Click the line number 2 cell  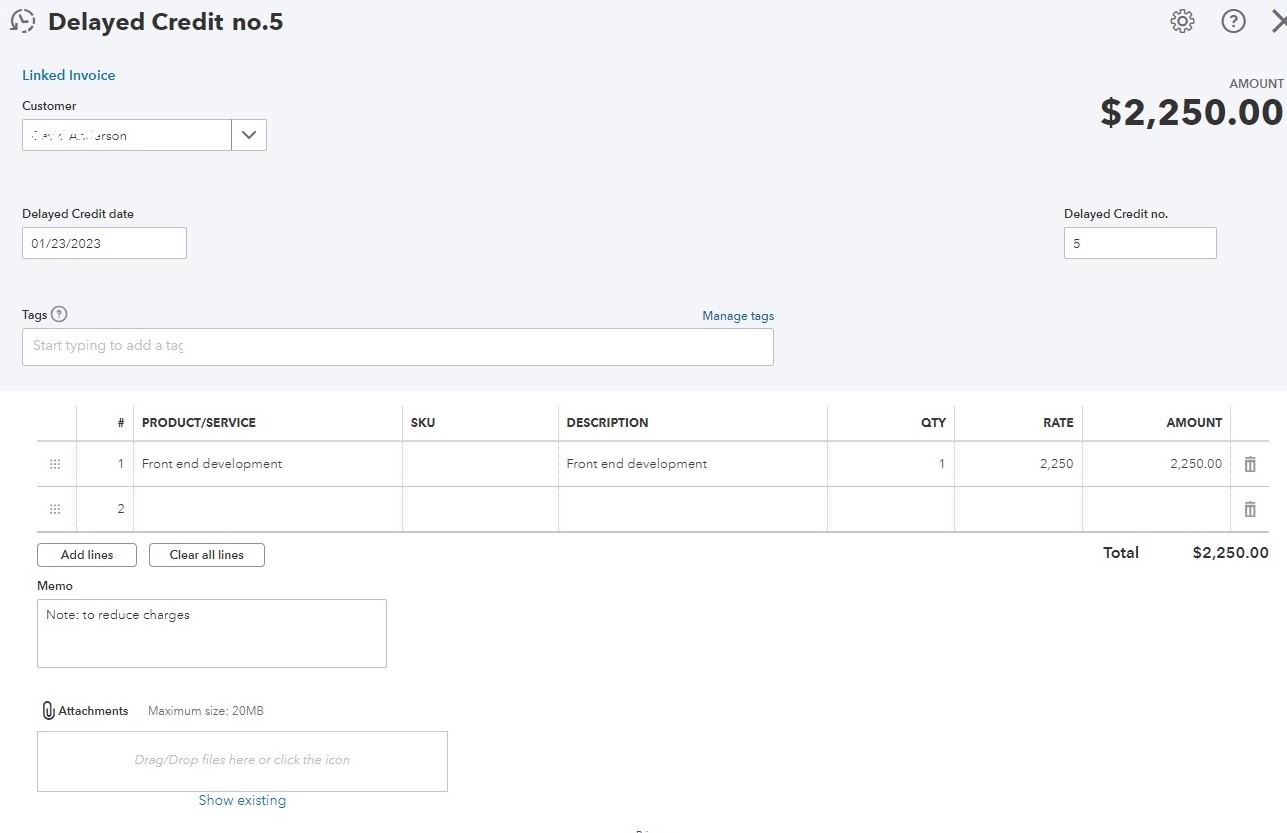point(105,509)
